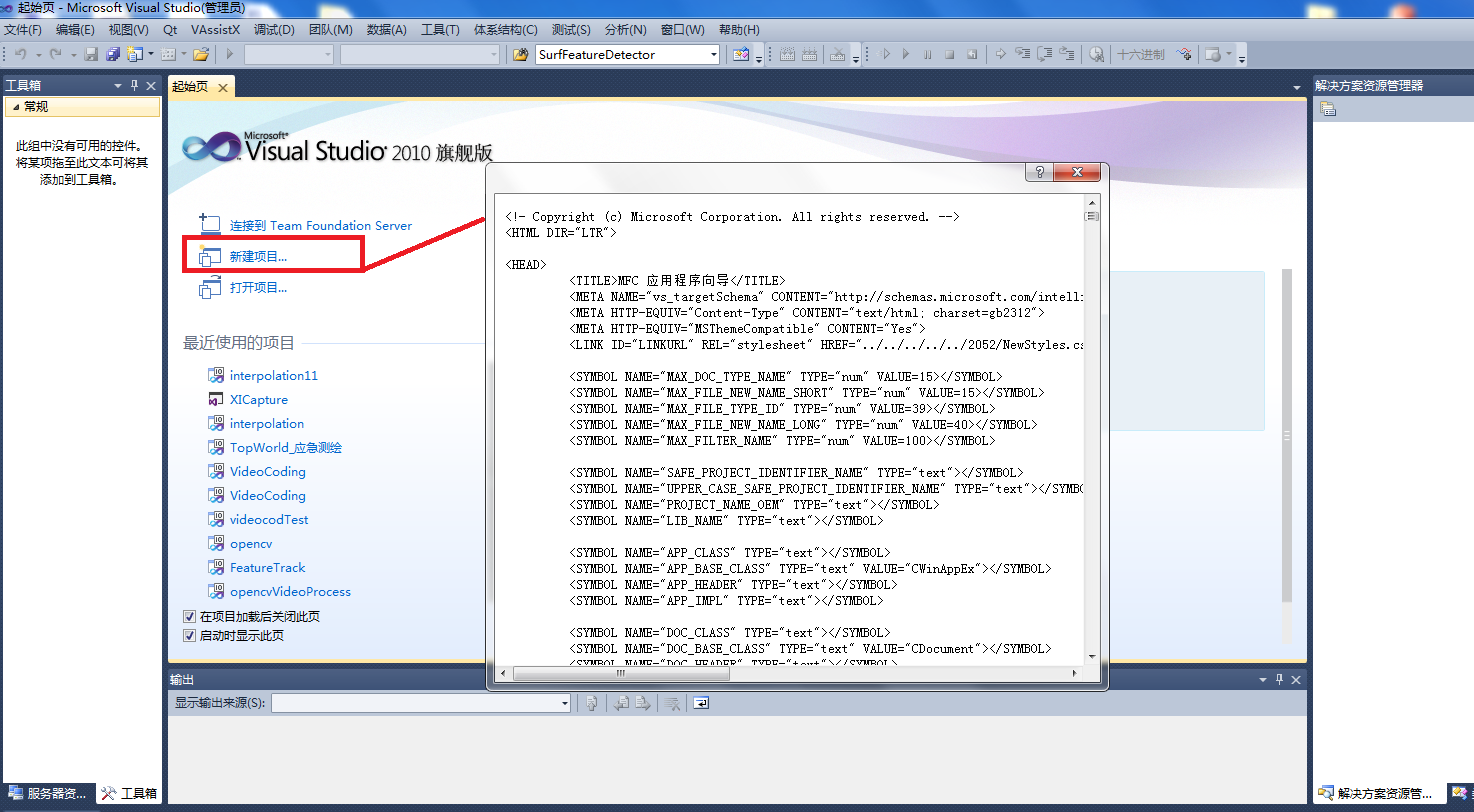
Task: Click the Save floppy disk icon
Action: point(91,54)
